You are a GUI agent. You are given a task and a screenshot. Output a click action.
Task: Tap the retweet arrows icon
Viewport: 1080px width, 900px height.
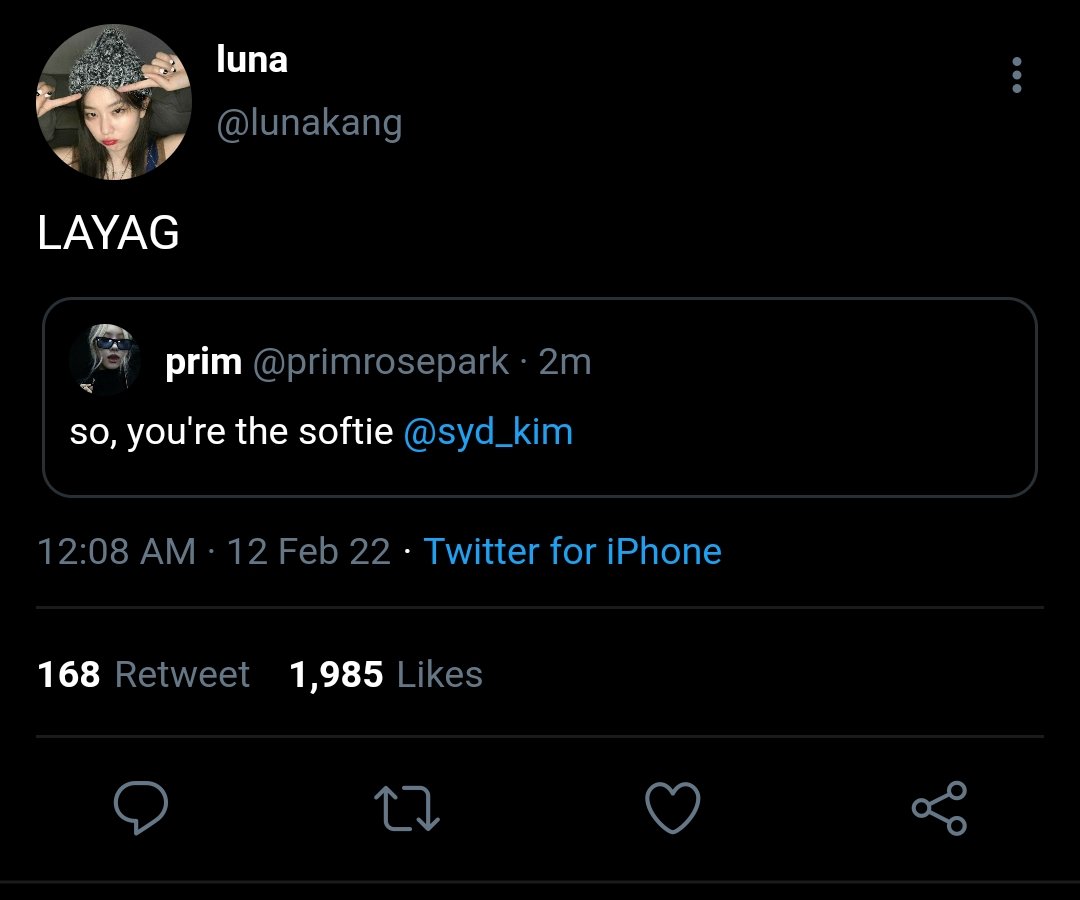406,808
